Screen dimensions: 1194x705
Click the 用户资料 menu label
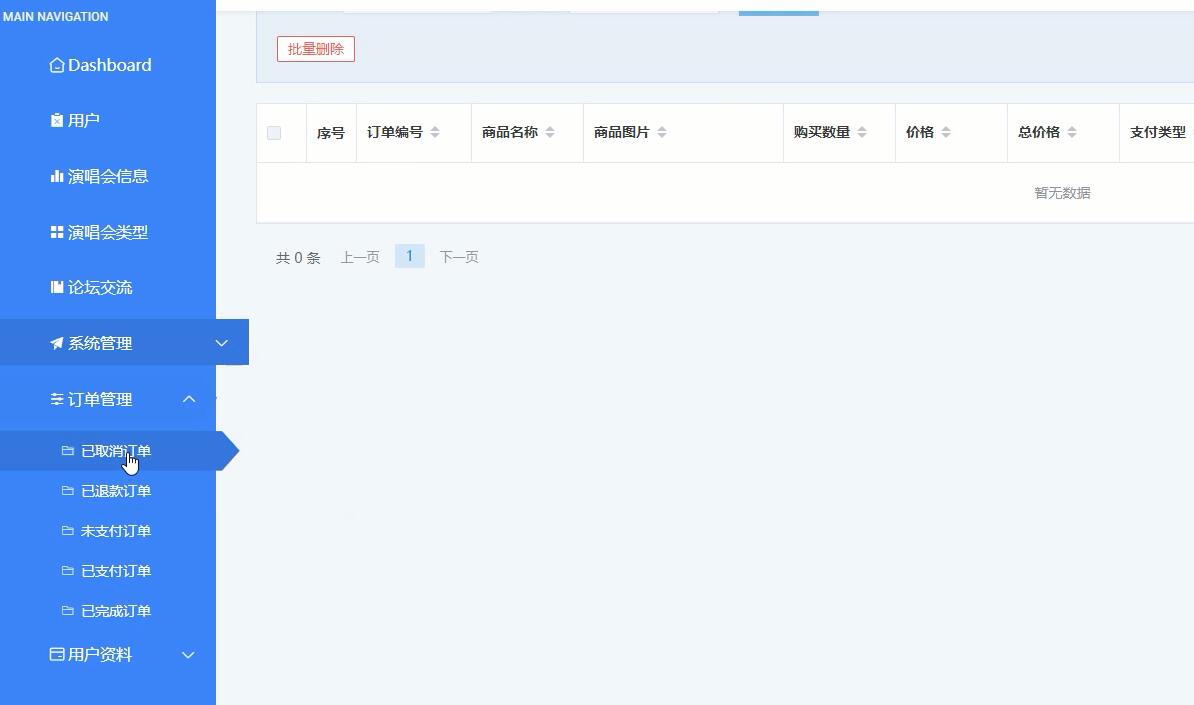point(101,655)
